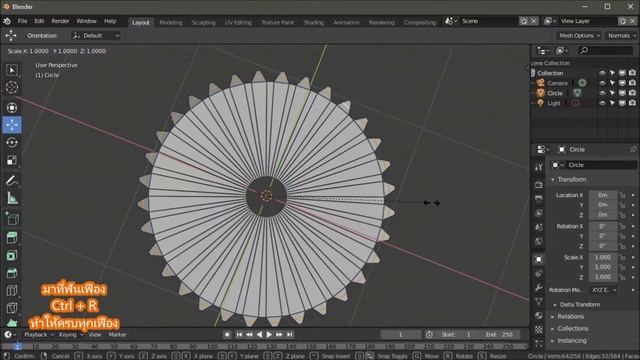Open the Mesh Options dropdown
Viewport: 640px width, 360px height.
(x=579, y=36)
